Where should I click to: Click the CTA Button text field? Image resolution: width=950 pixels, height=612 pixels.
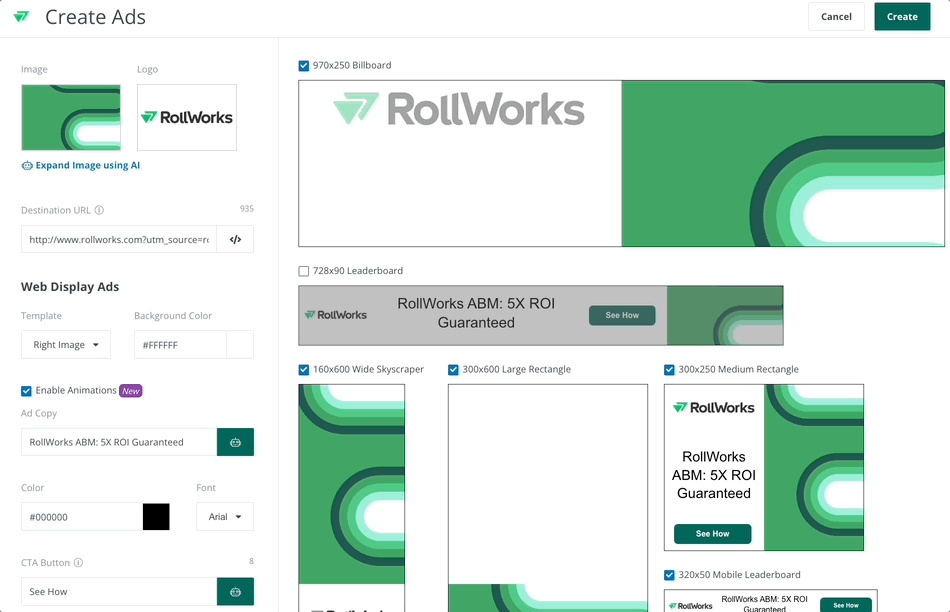point(119,591)
